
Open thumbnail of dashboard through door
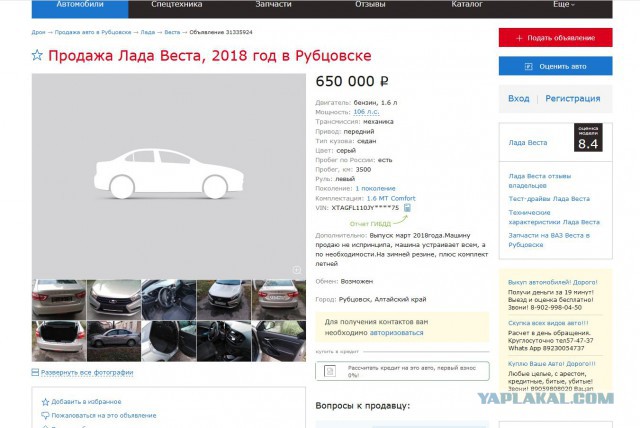click(x=224, y=341)
